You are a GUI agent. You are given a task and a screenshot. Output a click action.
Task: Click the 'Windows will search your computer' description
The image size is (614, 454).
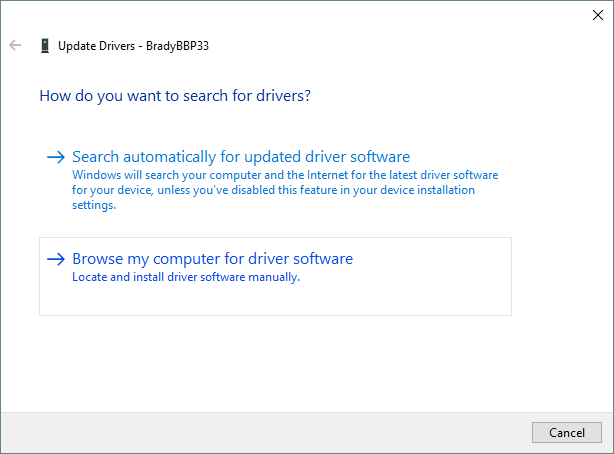tap(285, 190)
